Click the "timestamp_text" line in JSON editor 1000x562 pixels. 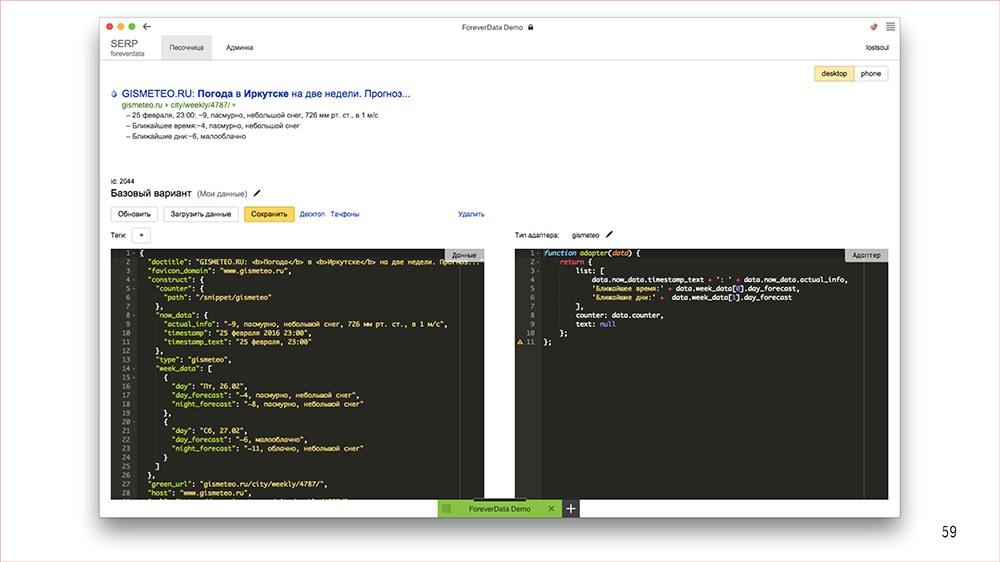237,342
